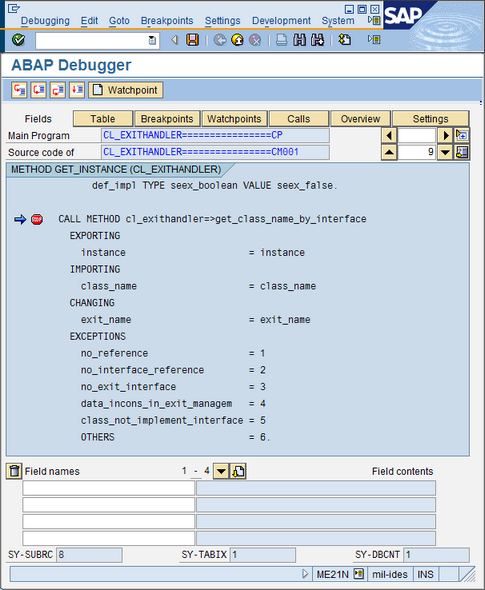Click the Find Next binoculars icon
The height and width of the screenshot is (590, 485).
(318, 40)
